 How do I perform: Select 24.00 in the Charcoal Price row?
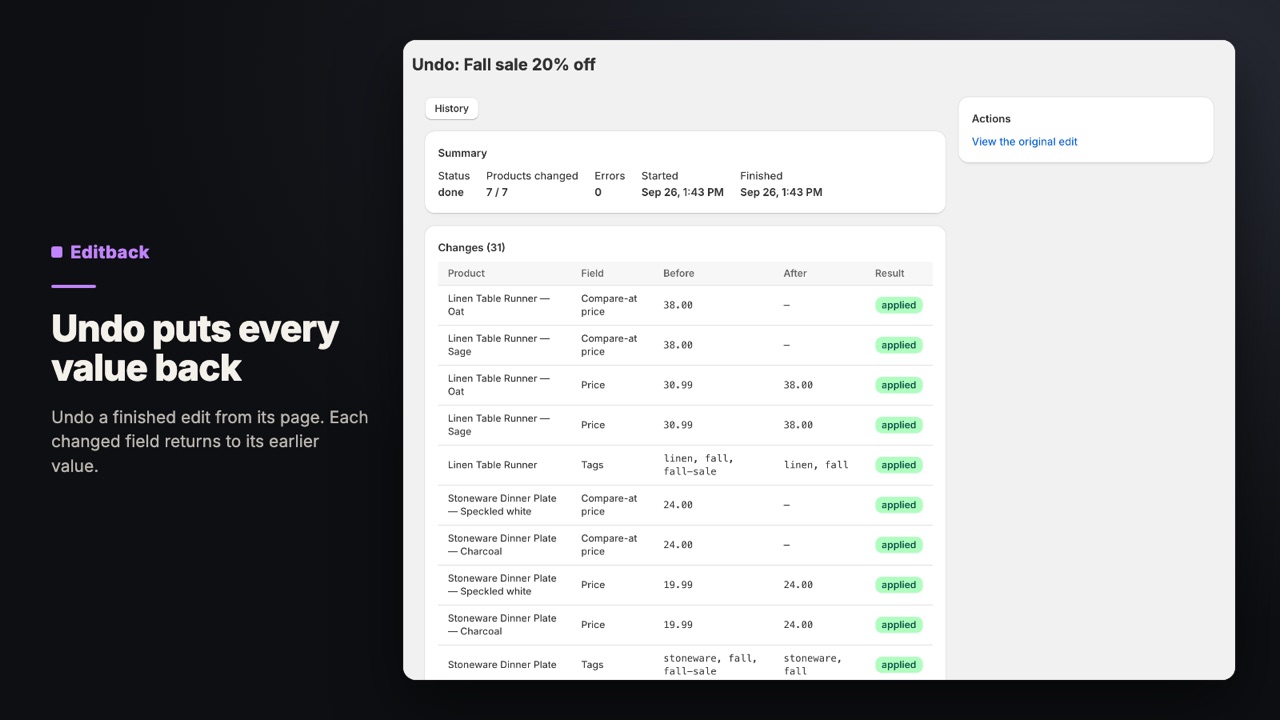[798, 625]
